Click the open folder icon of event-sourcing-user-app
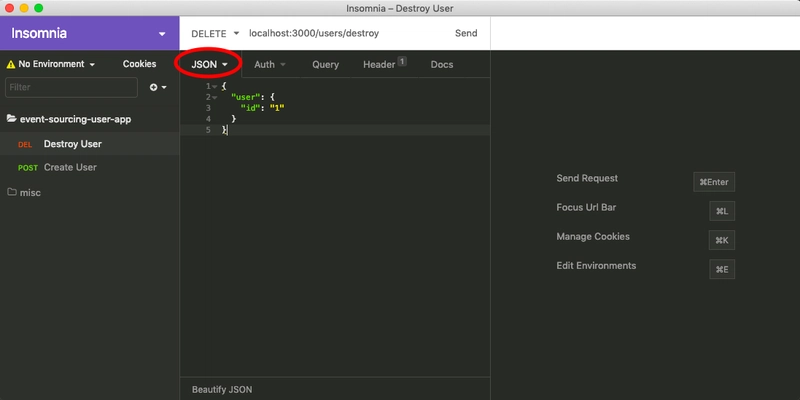The image size is (800, 400). tap(11, 119)
